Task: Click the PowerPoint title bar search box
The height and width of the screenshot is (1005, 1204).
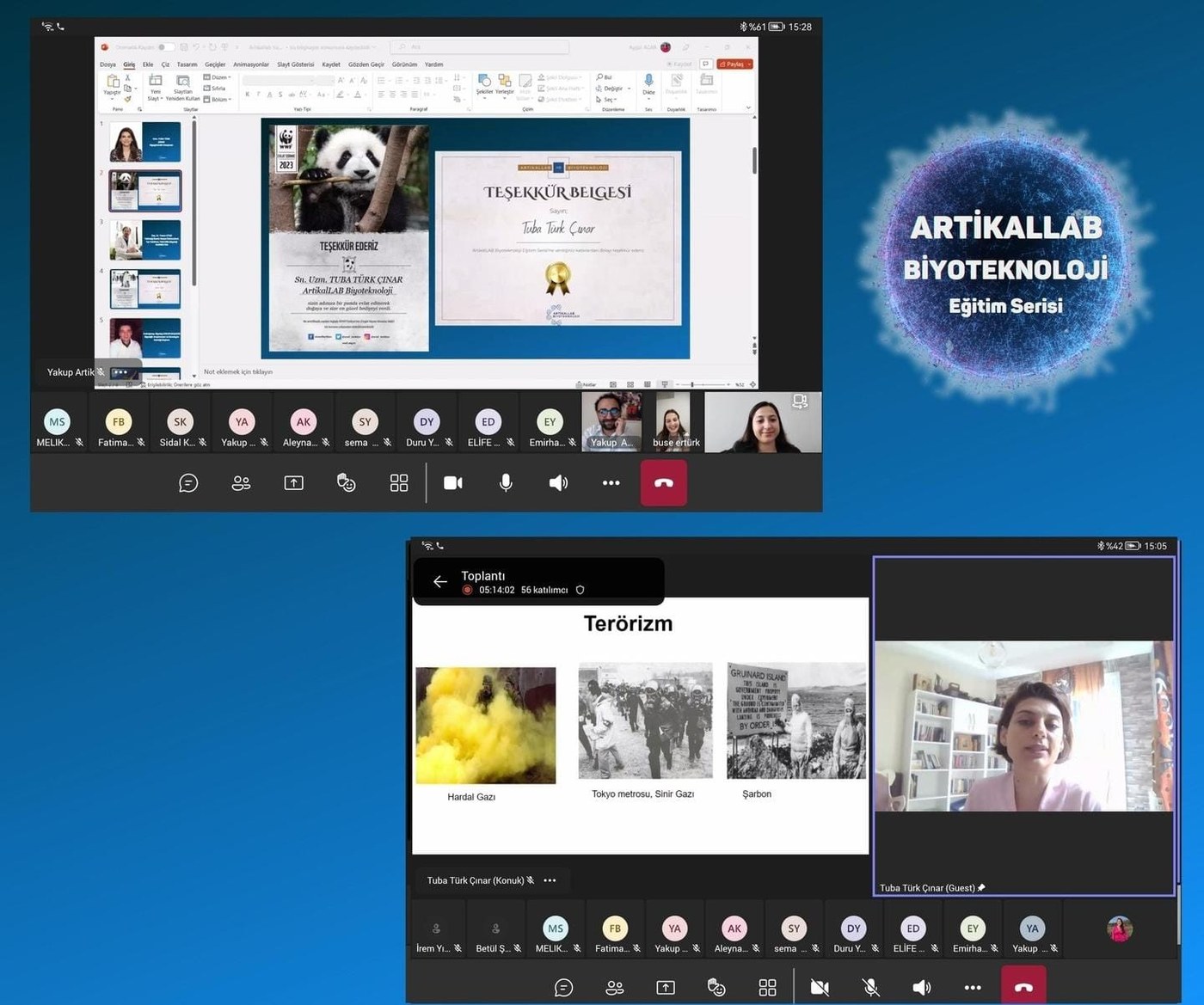Action: [480, 47]
